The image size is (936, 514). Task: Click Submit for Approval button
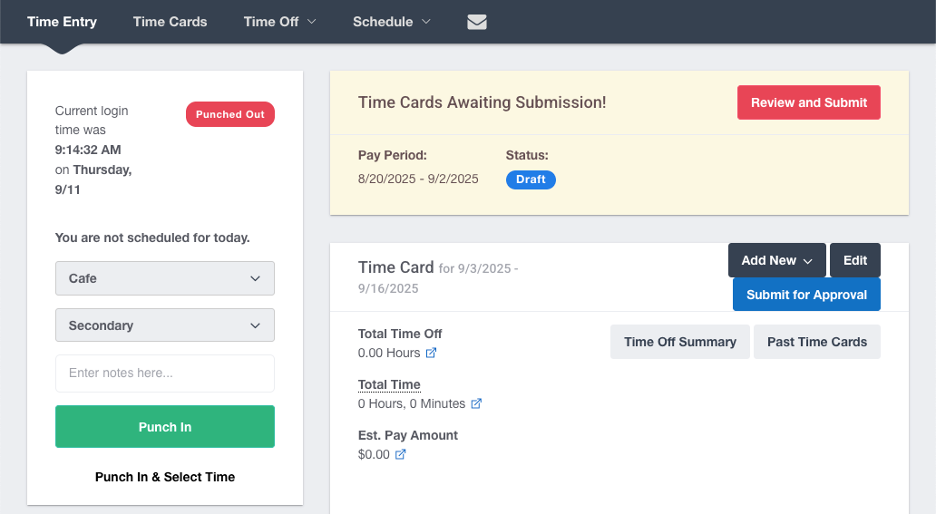(x=806, y=295)
